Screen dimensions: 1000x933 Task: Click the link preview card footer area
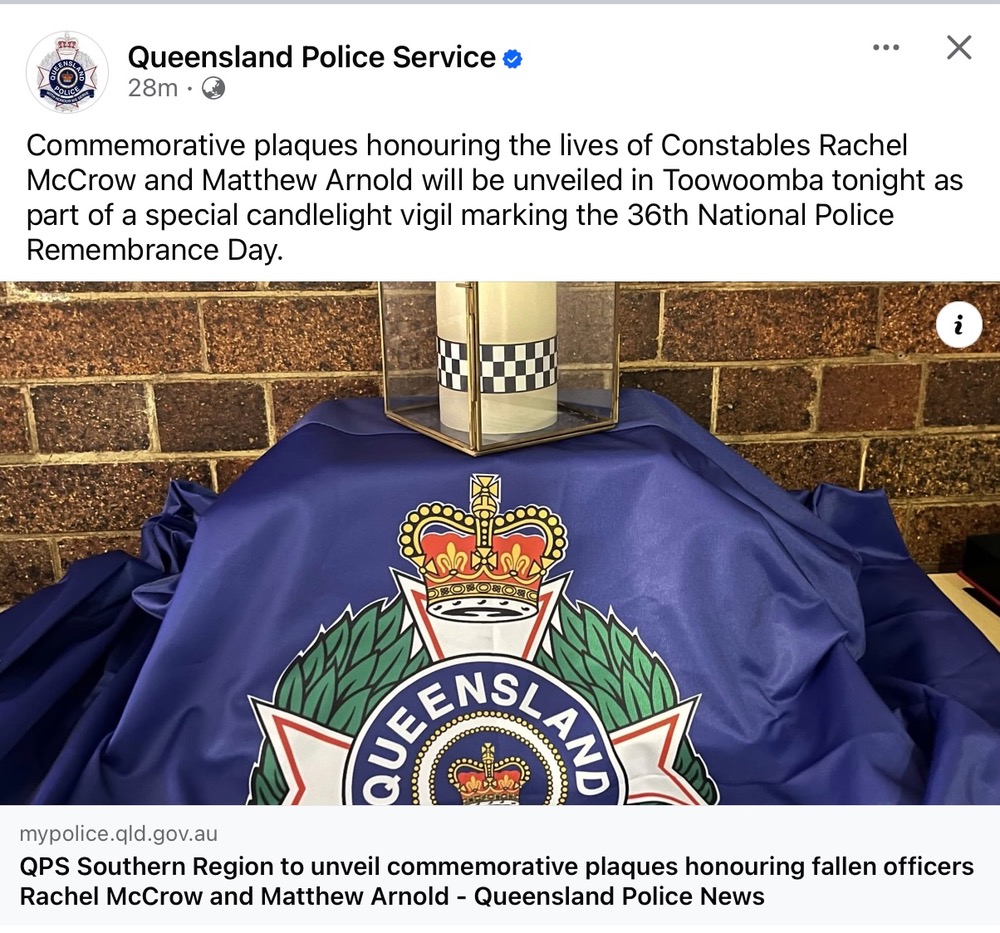click(x=500, y=865)
